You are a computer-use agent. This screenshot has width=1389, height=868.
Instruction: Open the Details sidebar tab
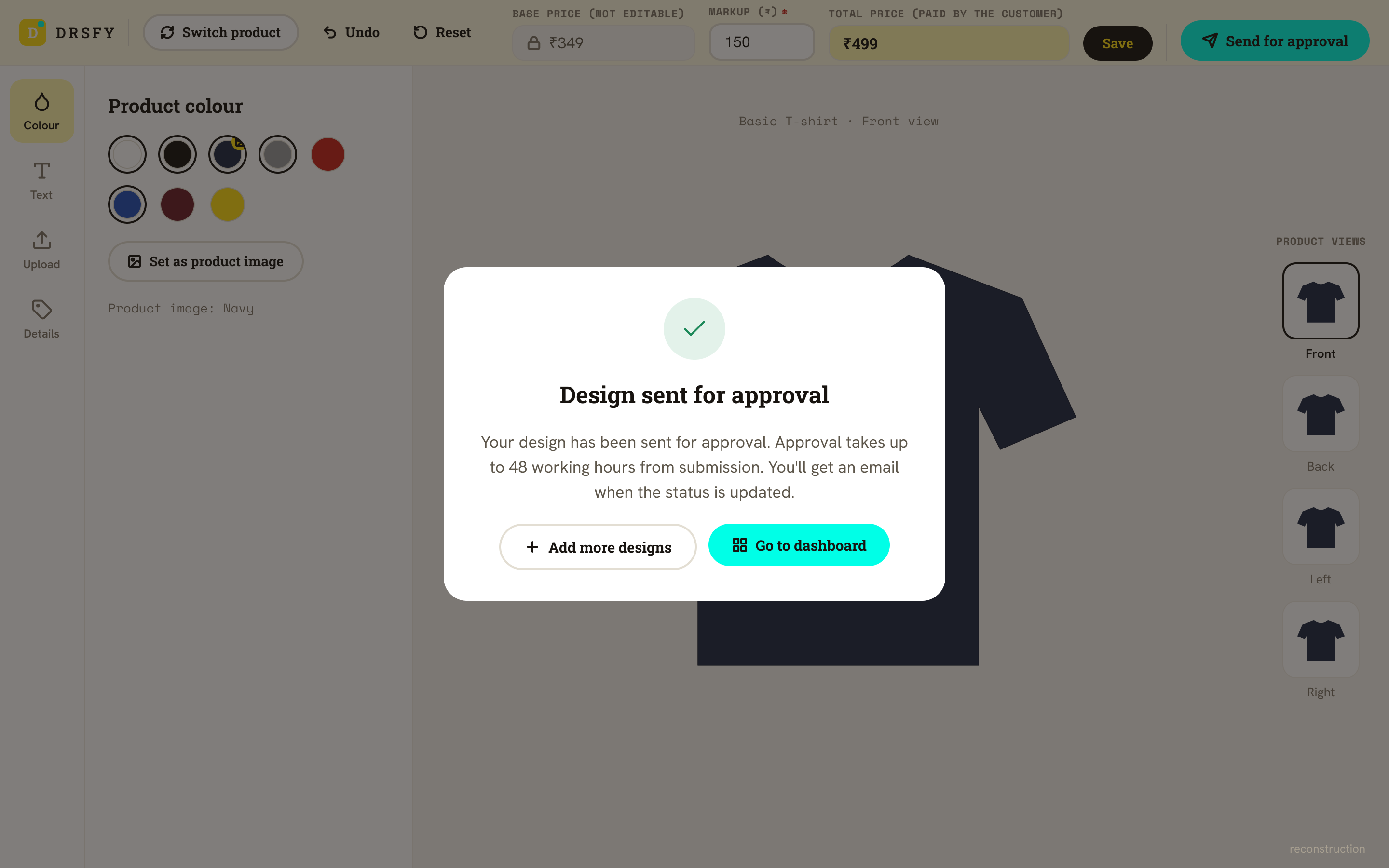pyautogui.click(x=41, y=319)
